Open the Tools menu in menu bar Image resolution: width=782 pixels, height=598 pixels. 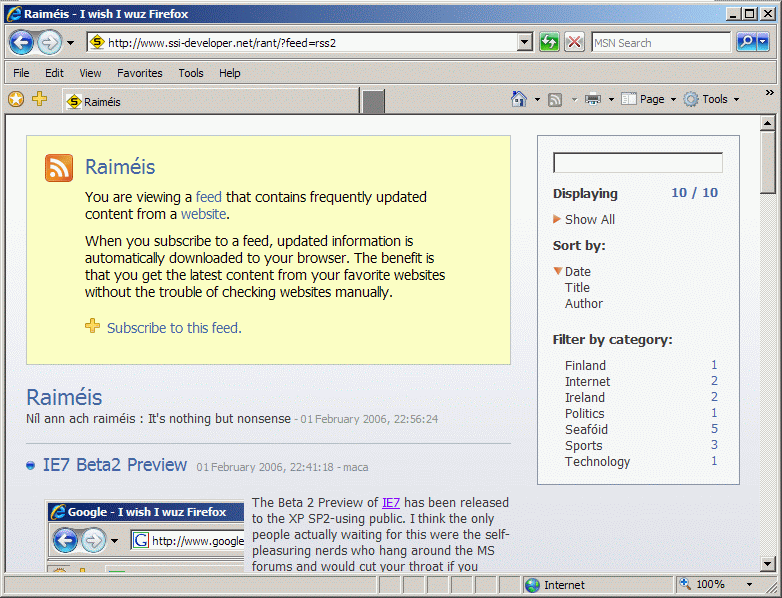(x=191, y=73)
